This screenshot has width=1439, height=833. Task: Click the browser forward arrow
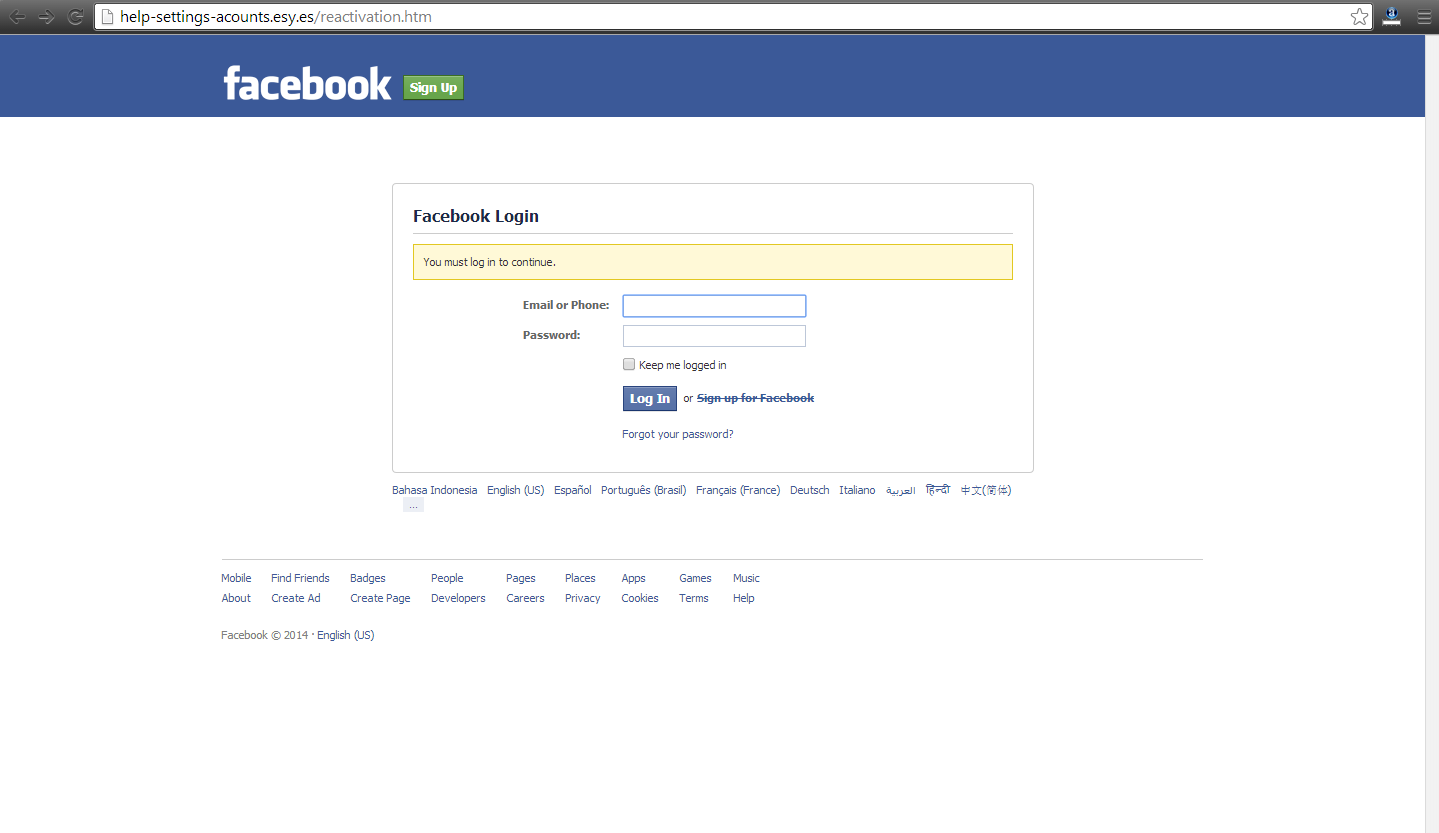(x=46, y=17)
